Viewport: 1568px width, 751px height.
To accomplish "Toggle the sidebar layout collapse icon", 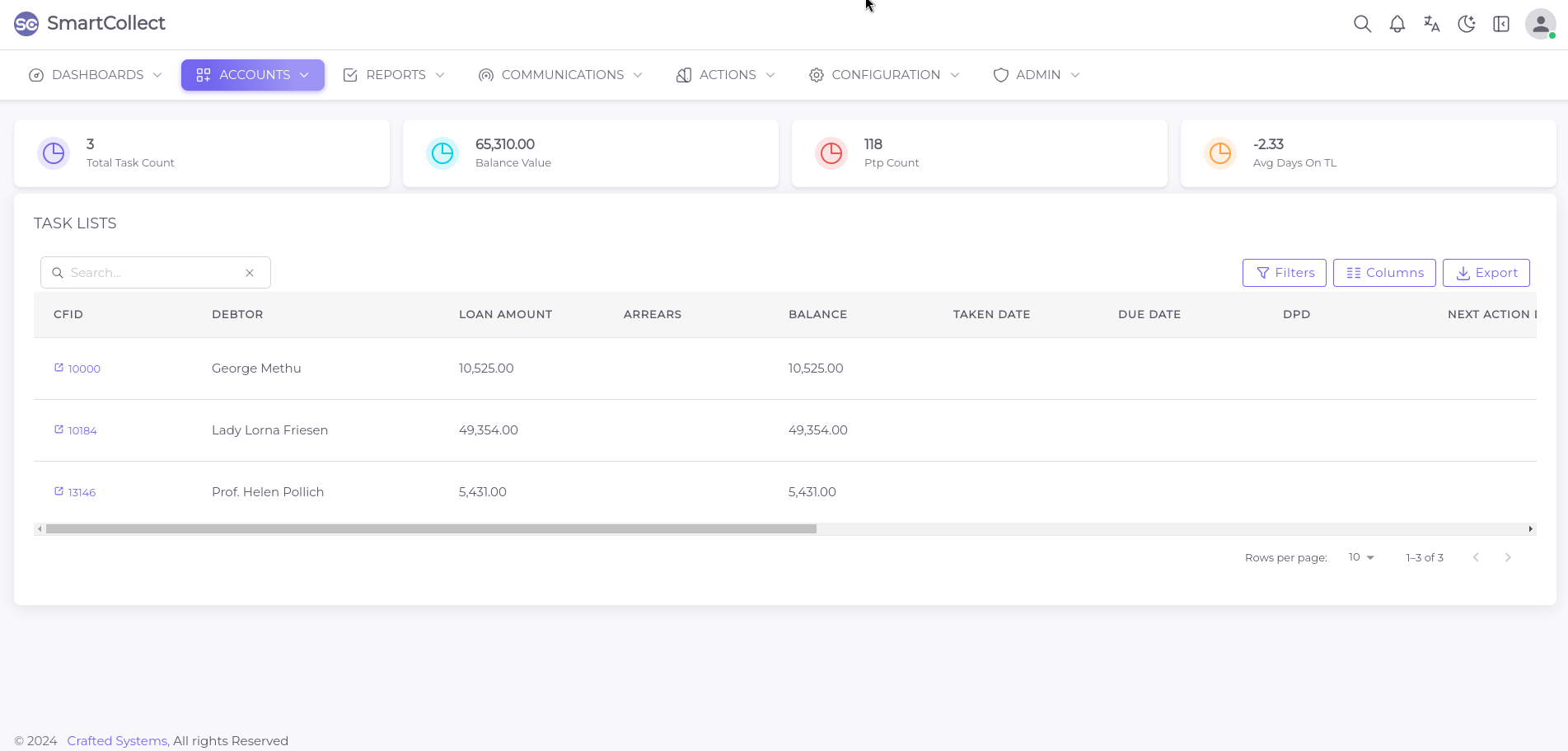I will 1500,24.
